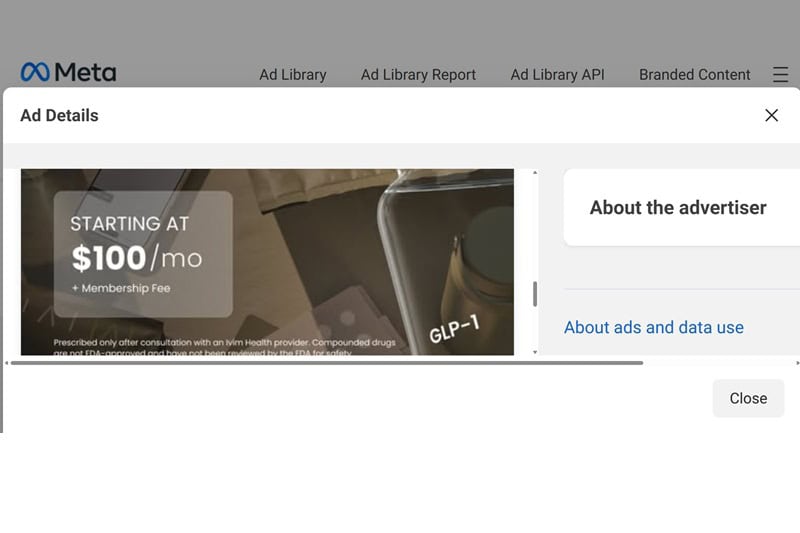Screen dimensions: 800x533
Task: Click the horizontal scrollbar thumb
Action: point(327,363)
